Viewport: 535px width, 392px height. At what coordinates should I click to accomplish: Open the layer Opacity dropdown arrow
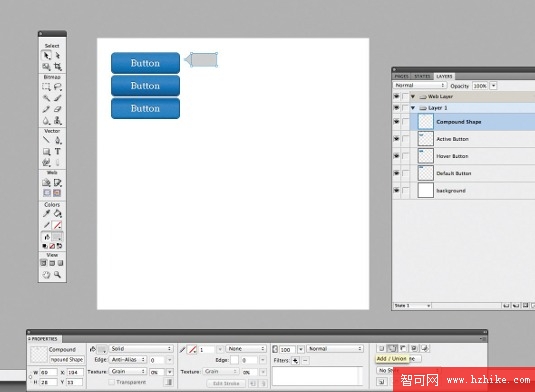click(493, 86)
